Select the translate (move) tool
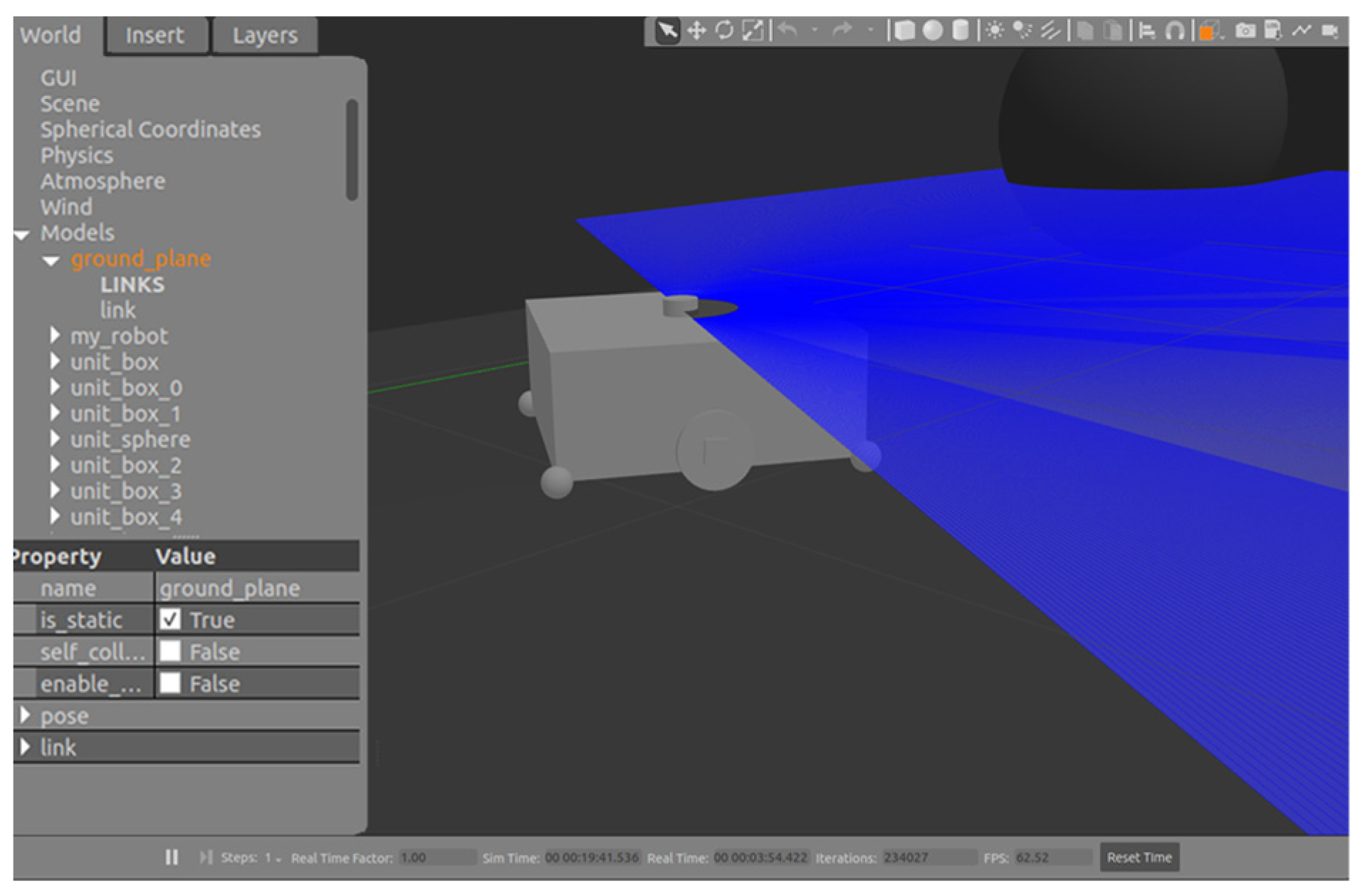The image size is (1360, 896). (x=696, y=31)
